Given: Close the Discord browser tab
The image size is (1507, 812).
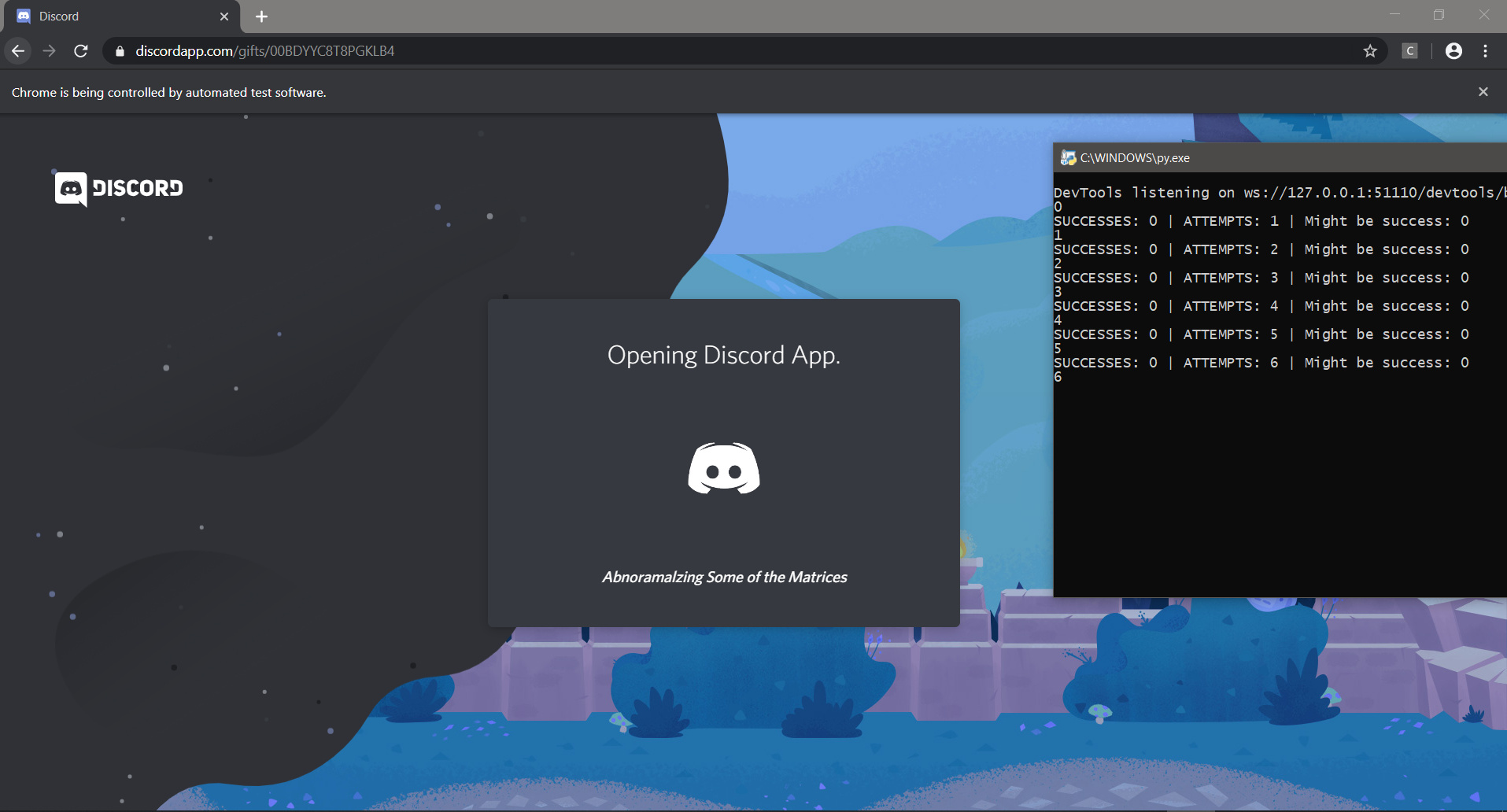Looking at the screenshot, I should (x=224, y=17).
